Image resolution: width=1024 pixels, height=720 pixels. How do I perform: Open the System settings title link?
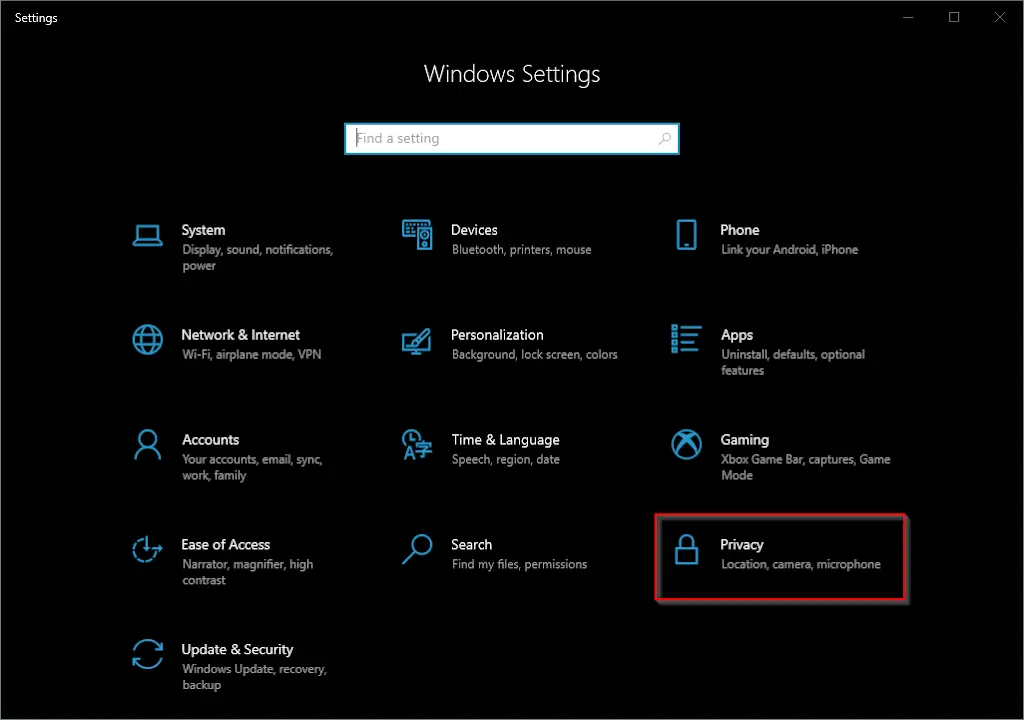click(x=203, y=230)
